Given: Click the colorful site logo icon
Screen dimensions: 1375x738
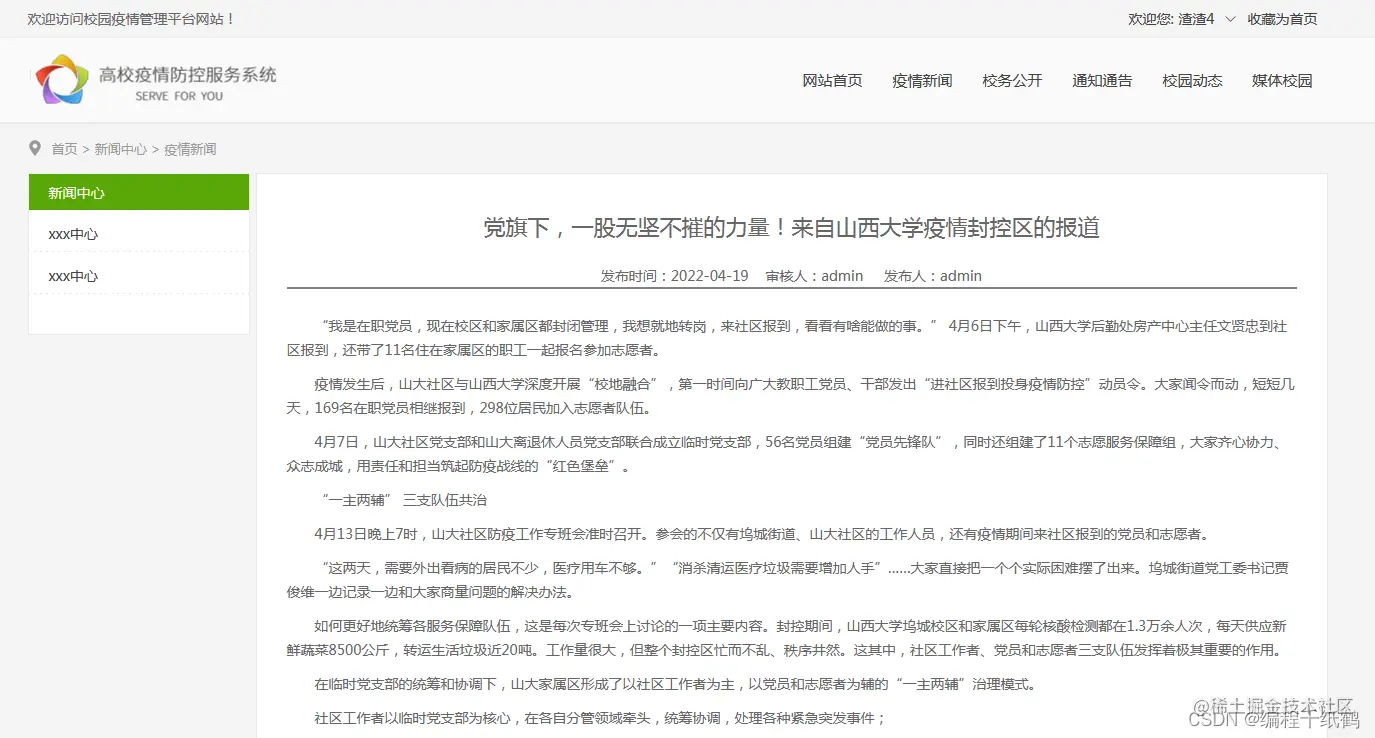Looking at the screenshot, I should pyautogui.click(x=62, y=80).
